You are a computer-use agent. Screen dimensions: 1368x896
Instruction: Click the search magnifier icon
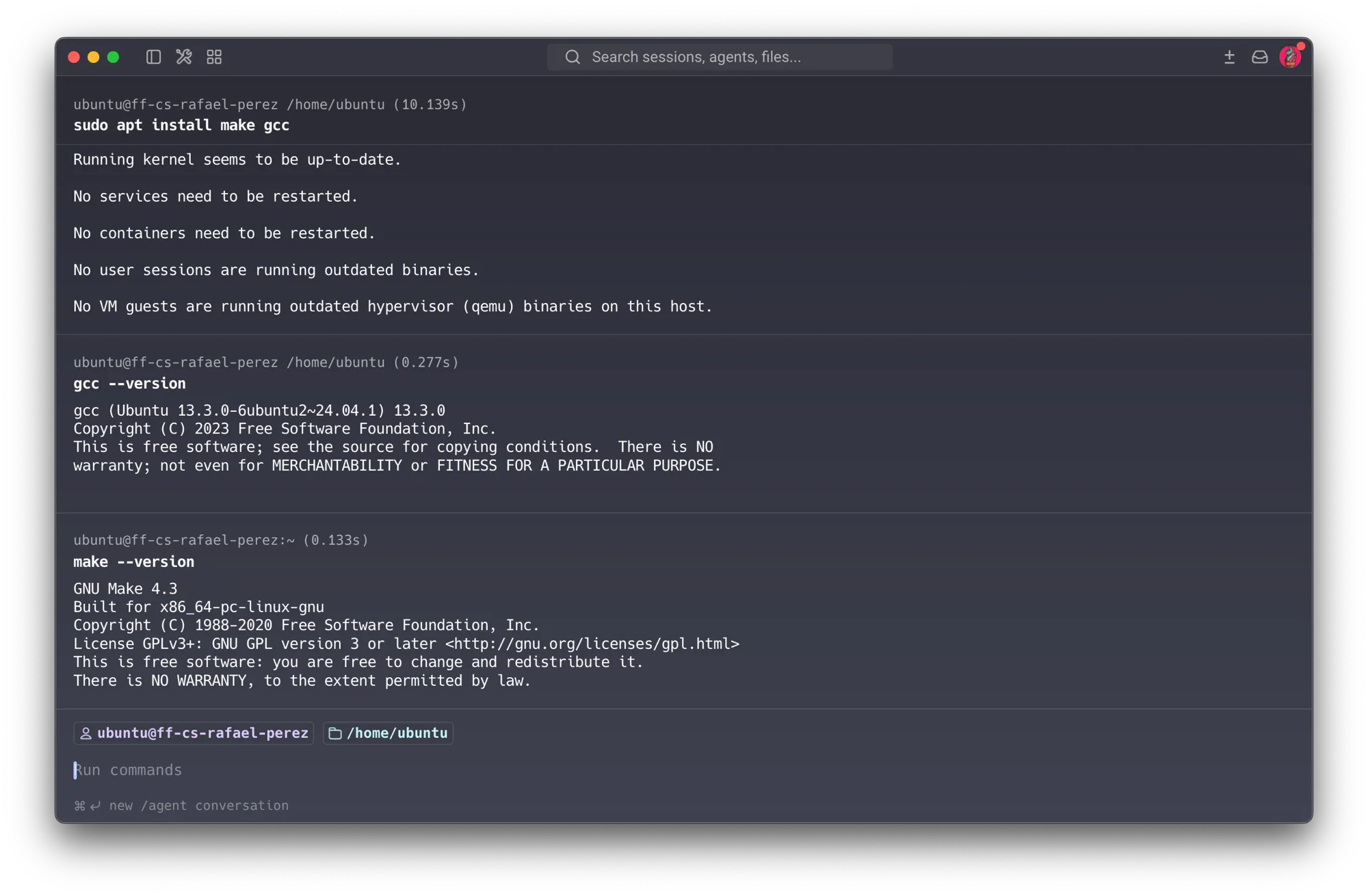(x=573, y=57)
